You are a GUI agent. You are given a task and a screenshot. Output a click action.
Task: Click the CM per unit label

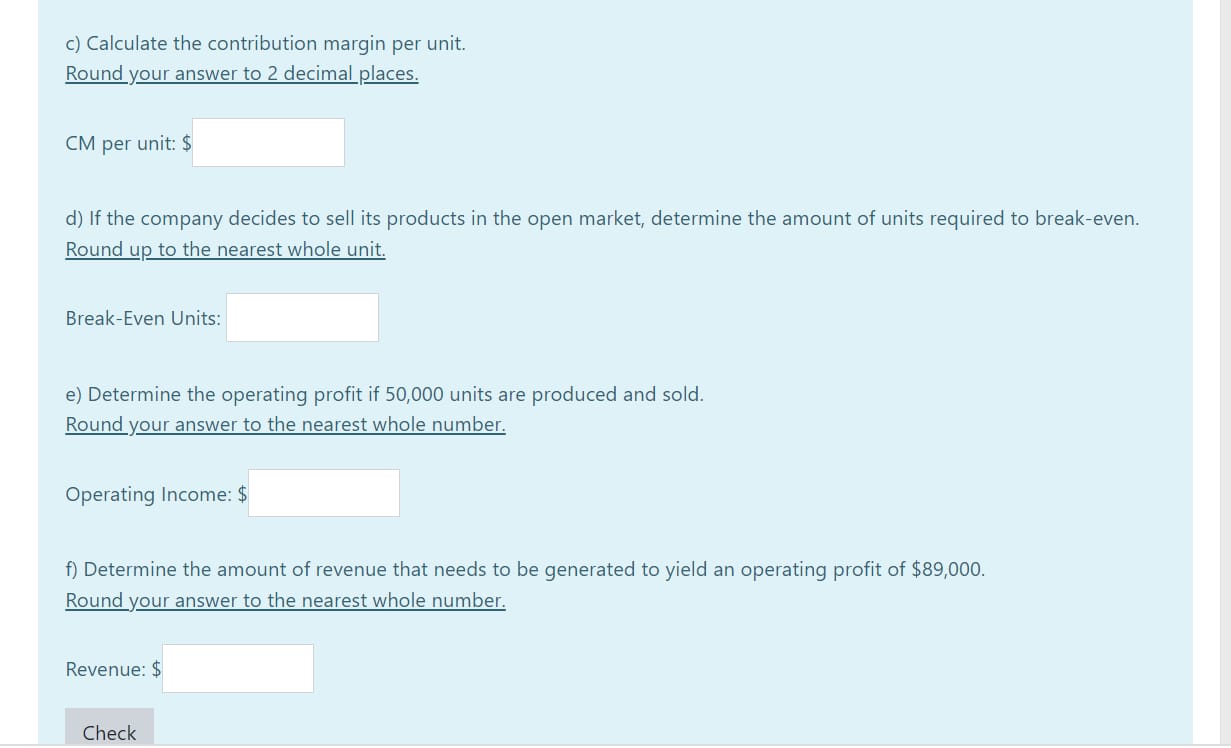(x=118, y=143)
